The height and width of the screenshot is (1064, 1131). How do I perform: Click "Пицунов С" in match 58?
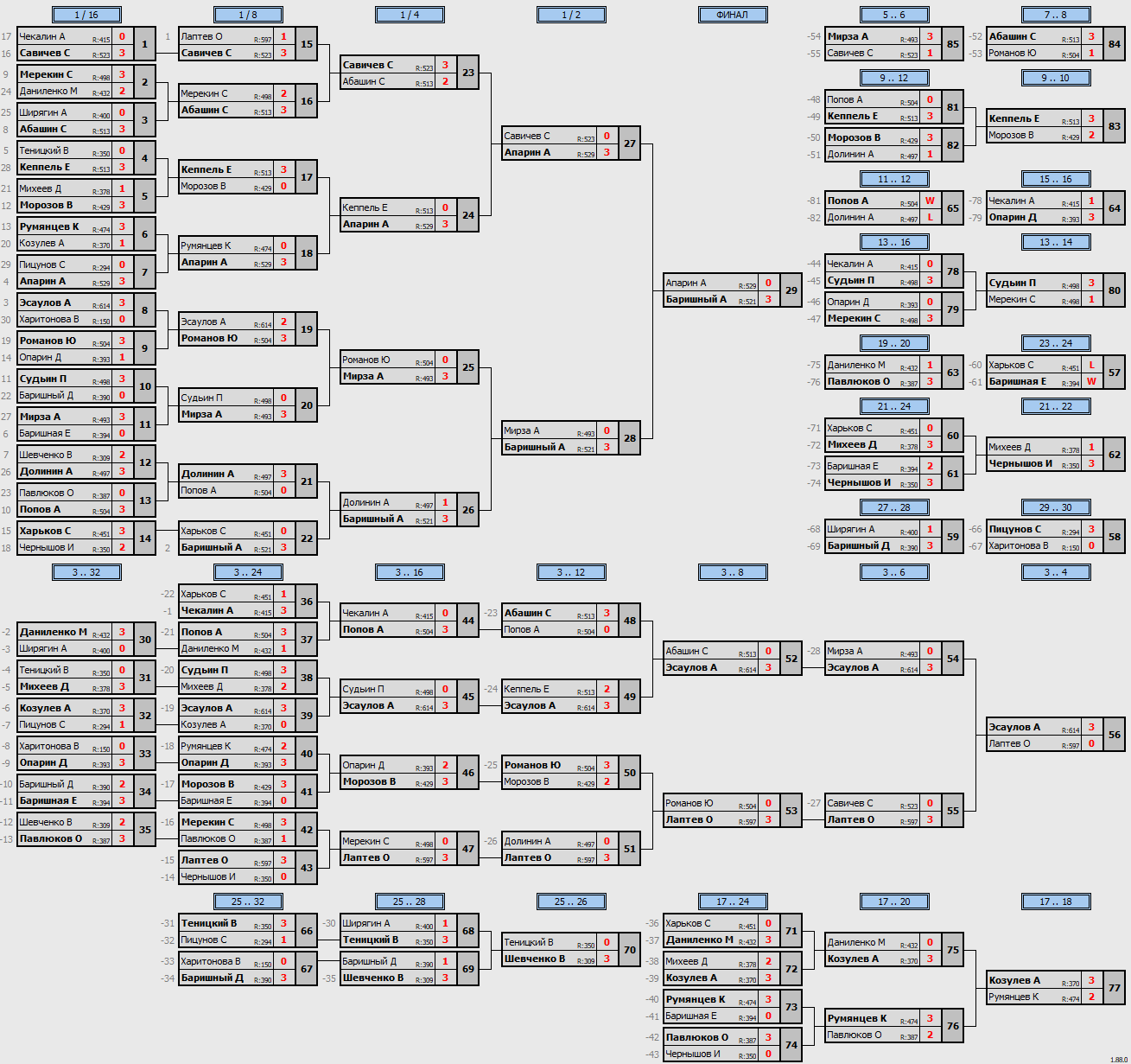(x=1015, y=529)
